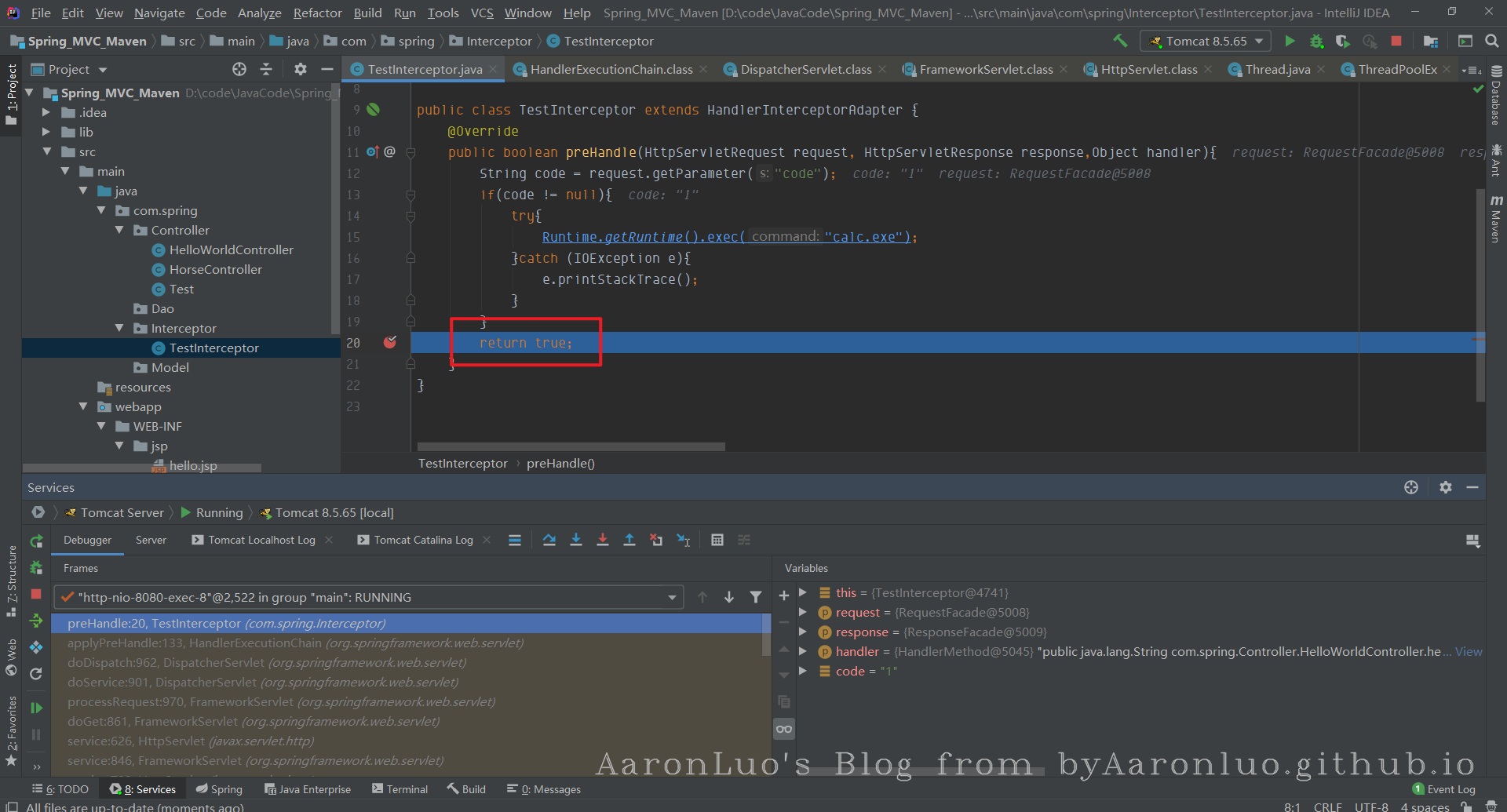Open the Event Log button
The width and height of the screenshot is (1507, 812).
(1443, 789)
